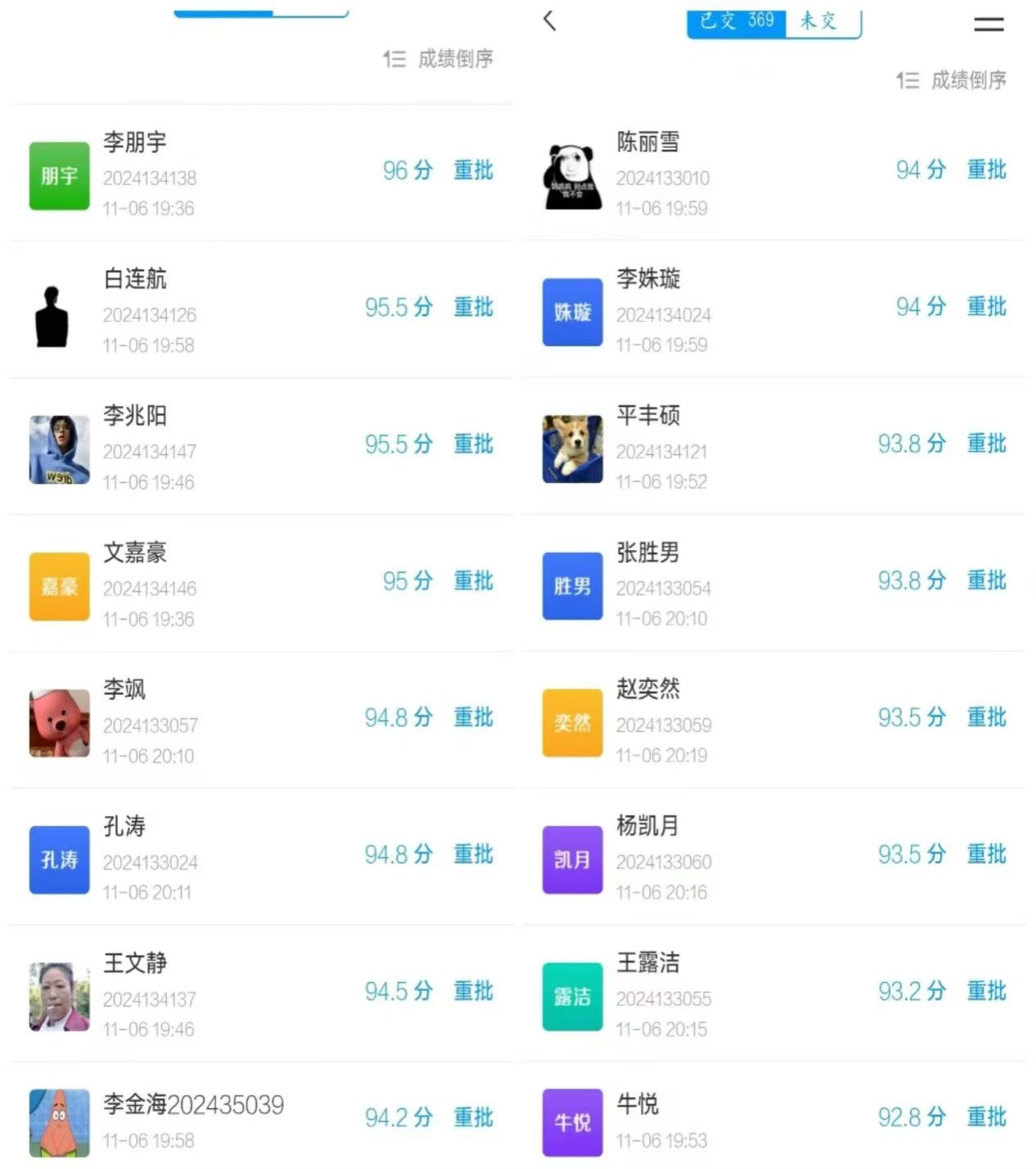This screenshot has width=1036, height=1169.
Task: Tap the back arrow icon
Action: [x=550, y=21]
